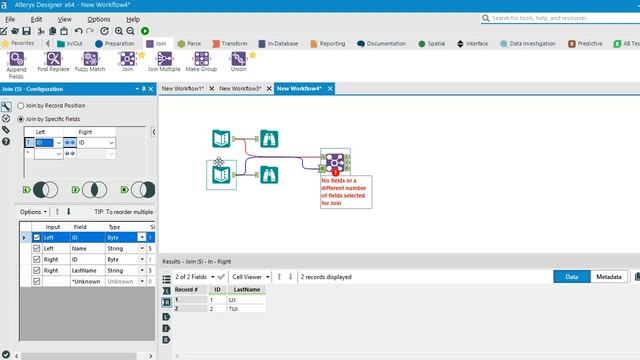Select the Fuzzy Match tool
This screenshot has height=360, width=640.
click(x=90, y=62)
